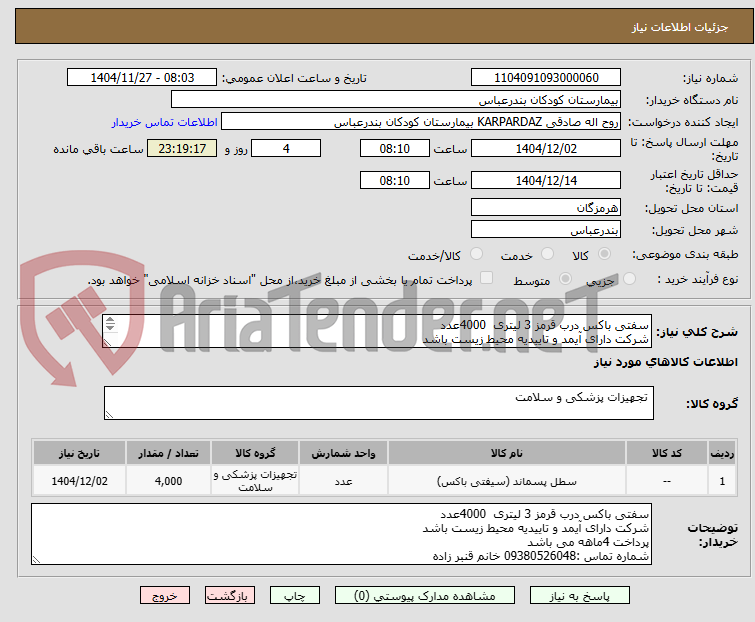Viewport: 755px width, 622px height.
Task: Click the response deadline date 1404/12/02 field
Action: point(546,148)
